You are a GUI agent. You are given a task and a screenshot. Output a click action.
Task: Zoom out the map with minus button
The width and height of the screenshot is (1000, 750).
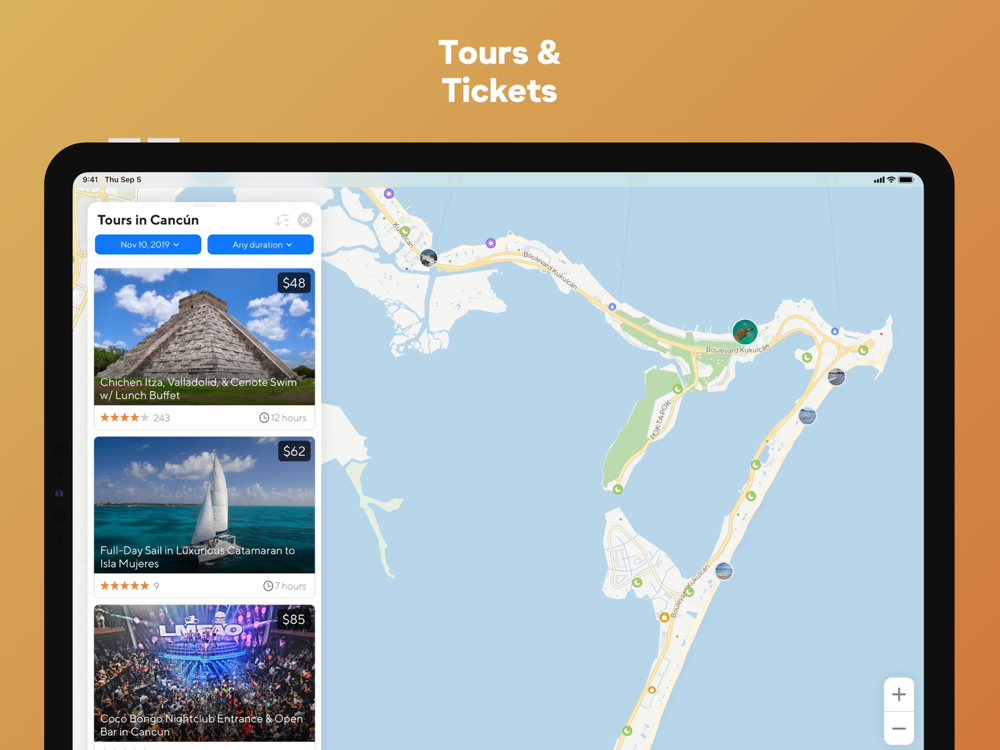(x=899, y=728)
